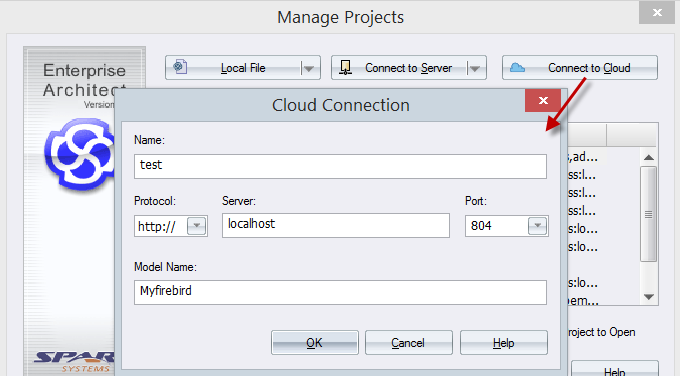The image size is (680, 376).
Task: Click the Model Name field with Myfirebird
Action: click(x=340, y=292)
